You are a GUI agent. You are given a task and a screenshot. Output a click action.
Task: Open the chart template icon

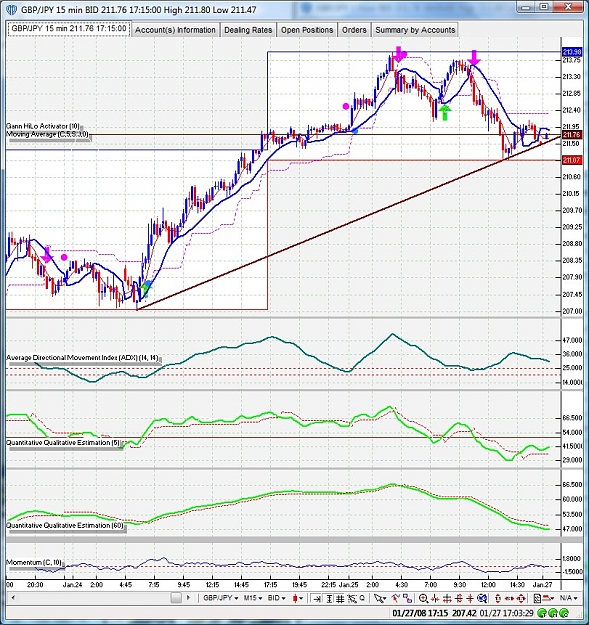[x=537, y=598]
